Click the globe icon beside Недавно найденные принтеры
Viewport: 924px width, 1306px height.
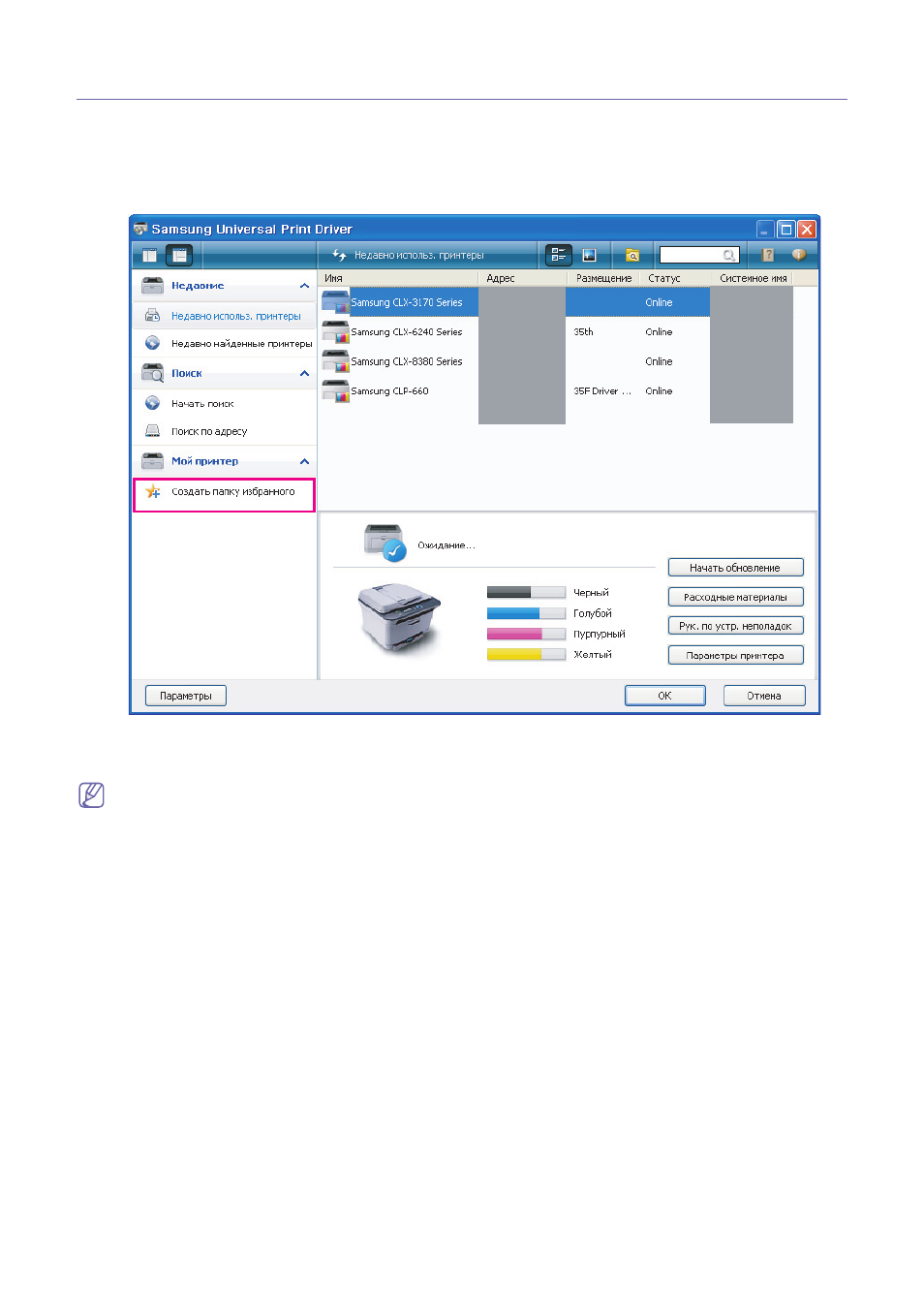[x=152, y=343]
